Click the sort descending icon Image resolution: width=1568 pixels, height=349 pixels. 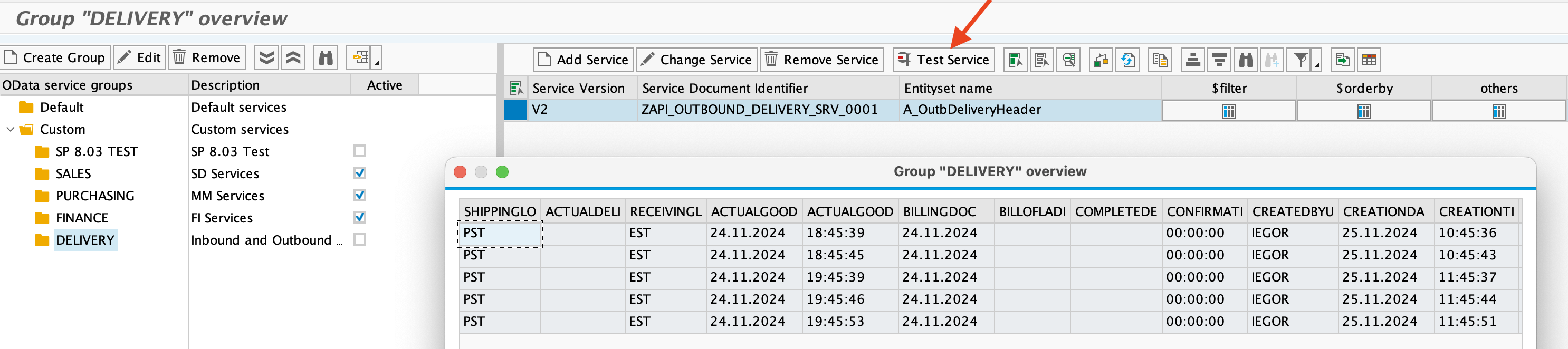[x=1219, y=60]
